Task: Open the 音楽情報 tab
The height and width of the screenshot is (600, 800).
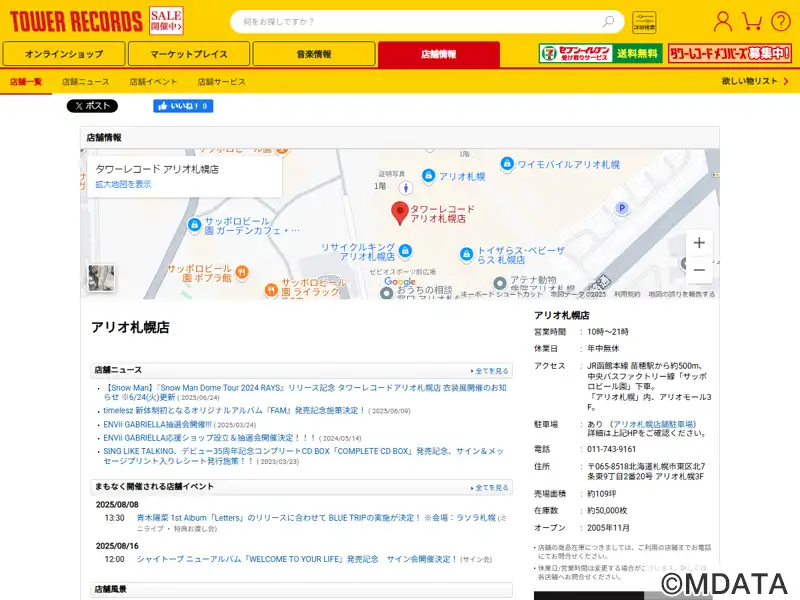Action: coord(314,54)
